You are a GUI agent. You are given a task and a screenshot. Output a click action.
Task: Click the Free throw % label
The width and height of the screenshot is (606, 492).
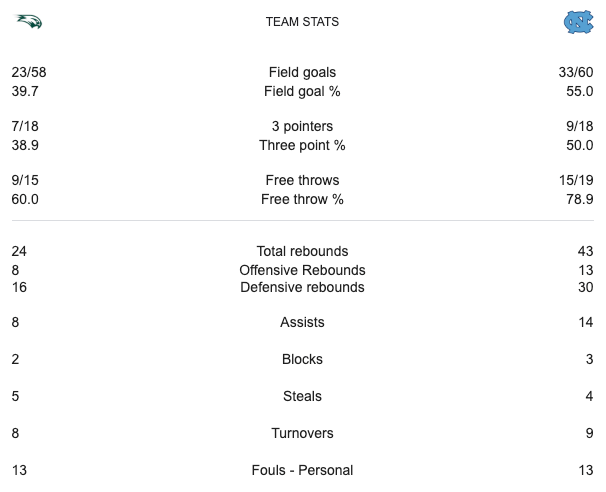(x=302, y=199)
